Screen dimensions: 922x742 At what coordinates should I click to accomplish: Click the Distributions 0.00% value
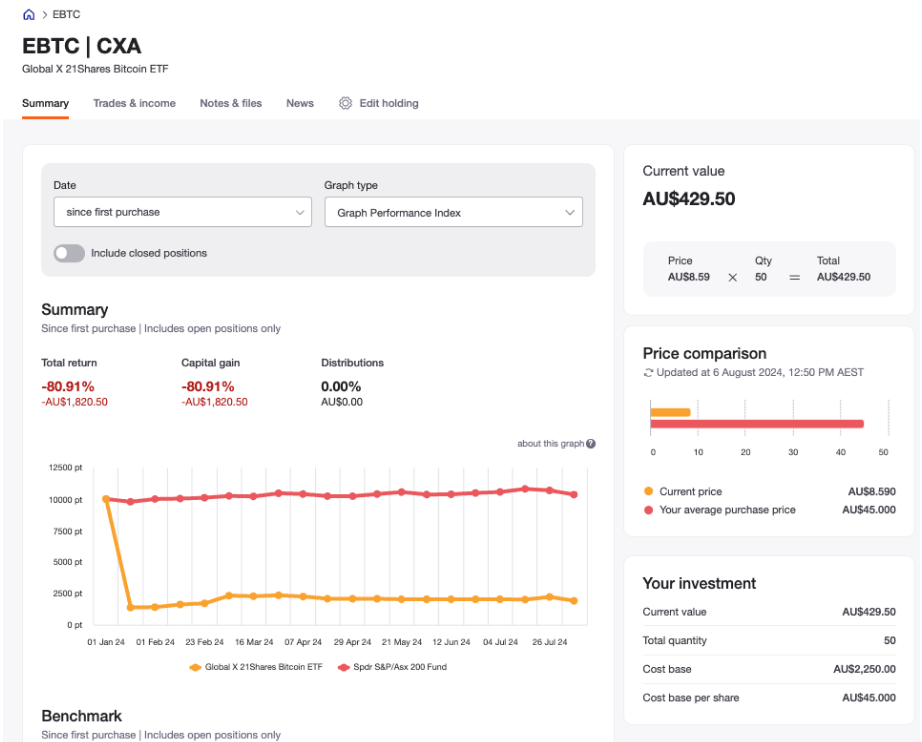pyautogui.click(x=341, y=387)
